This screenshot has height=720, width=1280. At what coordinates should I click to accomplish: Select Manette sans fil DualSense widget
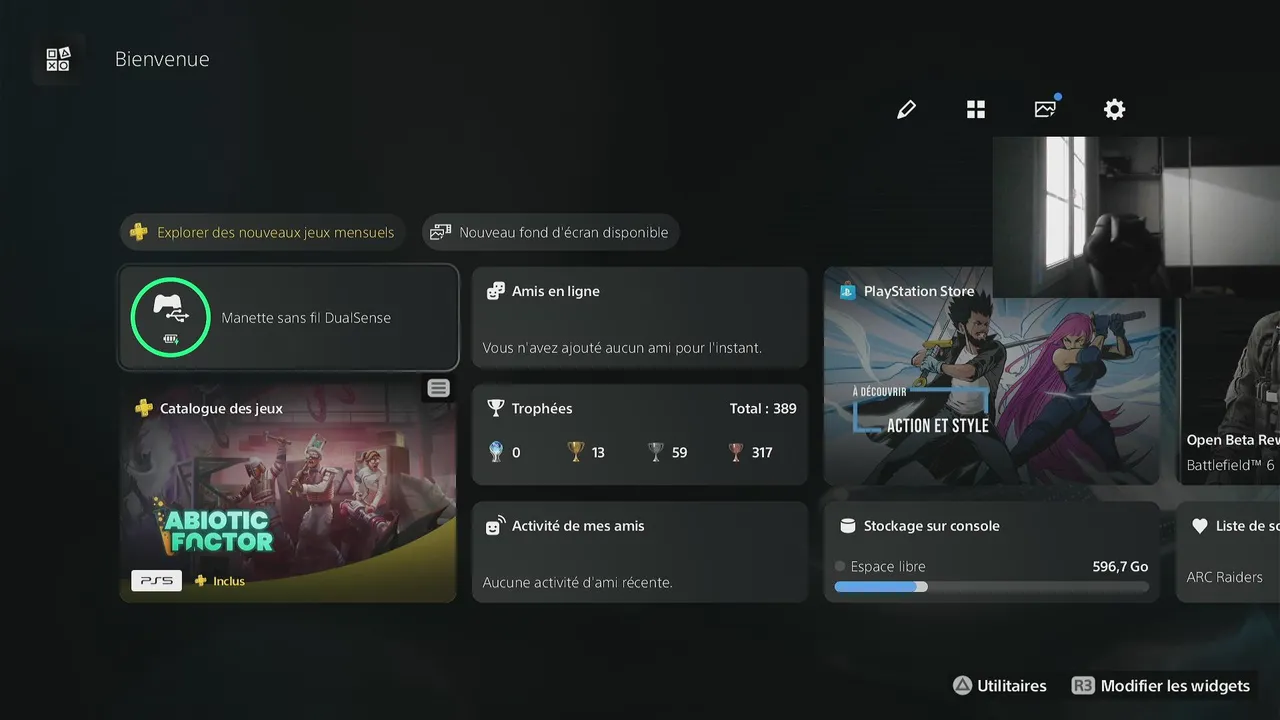pyautogui.click(x=288, y=317)
